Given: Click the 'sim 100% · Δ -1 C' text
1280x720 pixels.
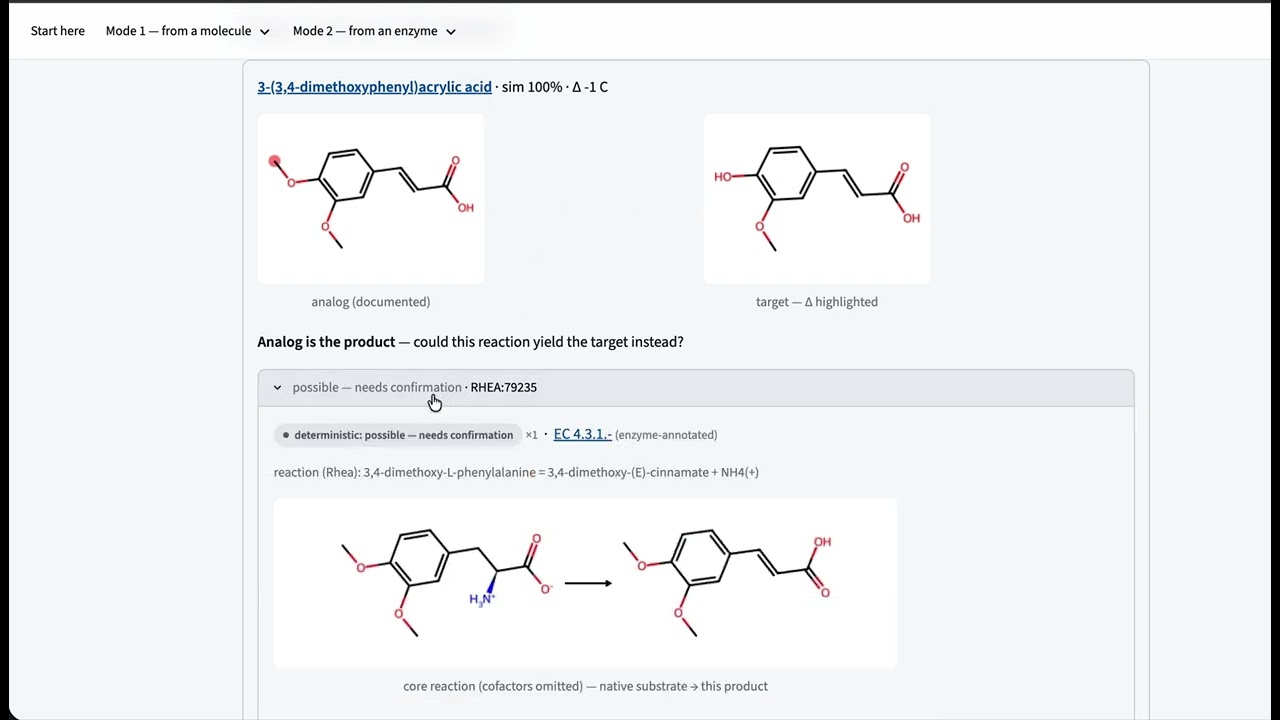Looking at the screenshot, I should [555, 87].
